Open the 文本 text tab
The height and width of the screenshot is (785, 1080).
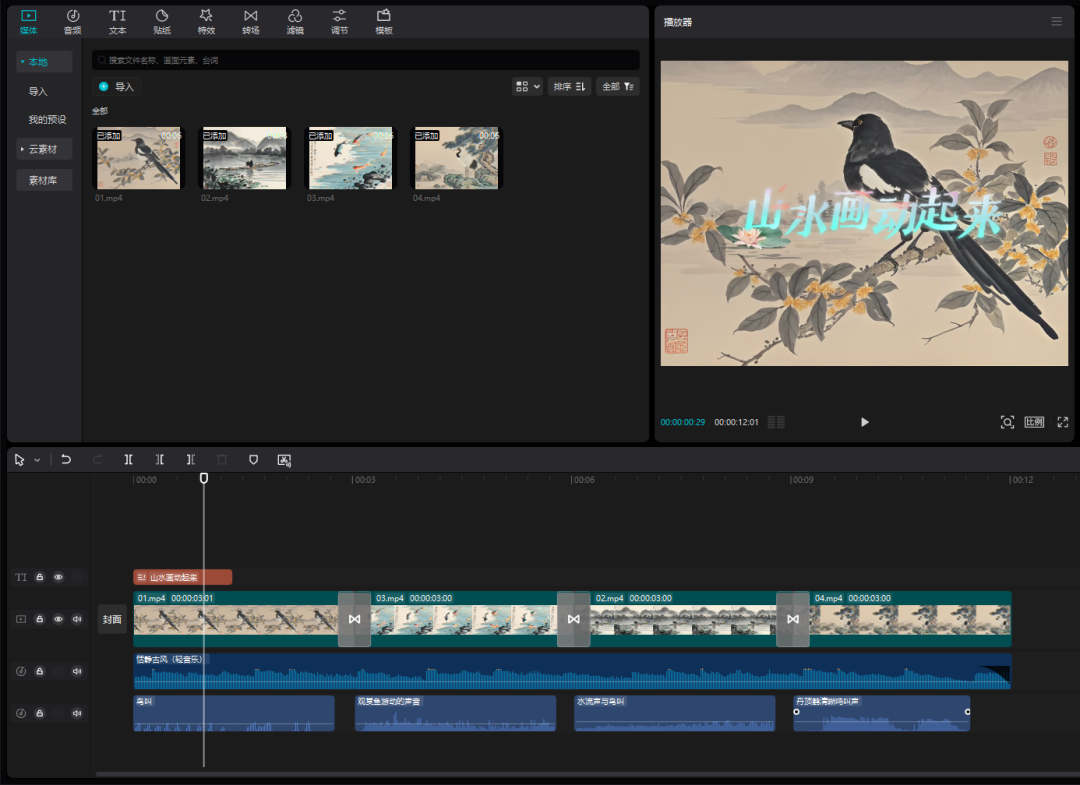[x=117, y=21]
